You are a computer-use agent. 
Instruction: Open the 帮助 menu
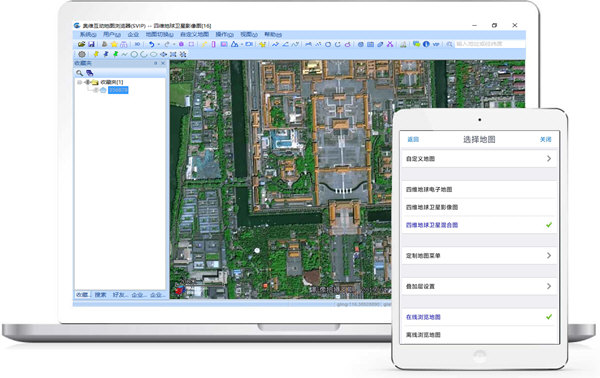tap(273, 34)
